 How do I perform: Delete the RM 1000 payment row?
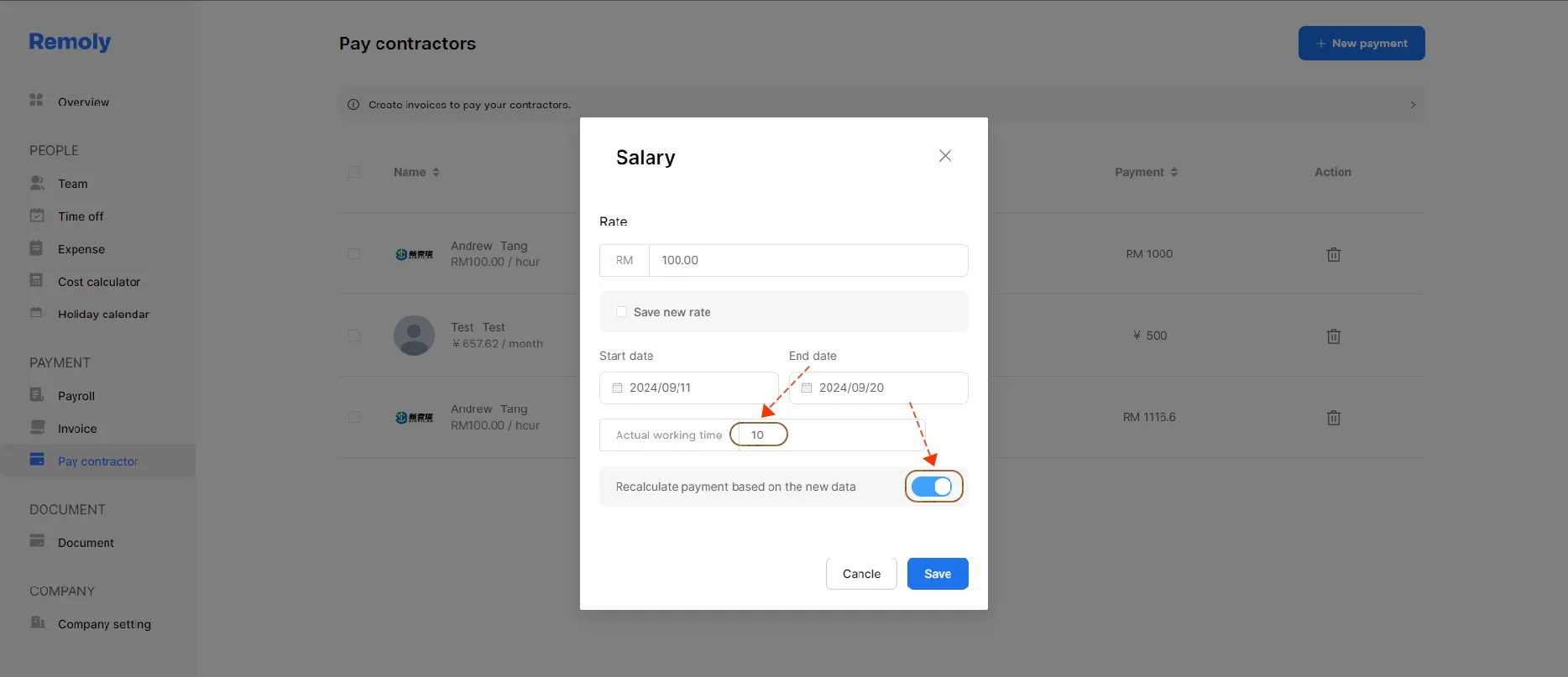[x=1333, y=254]
